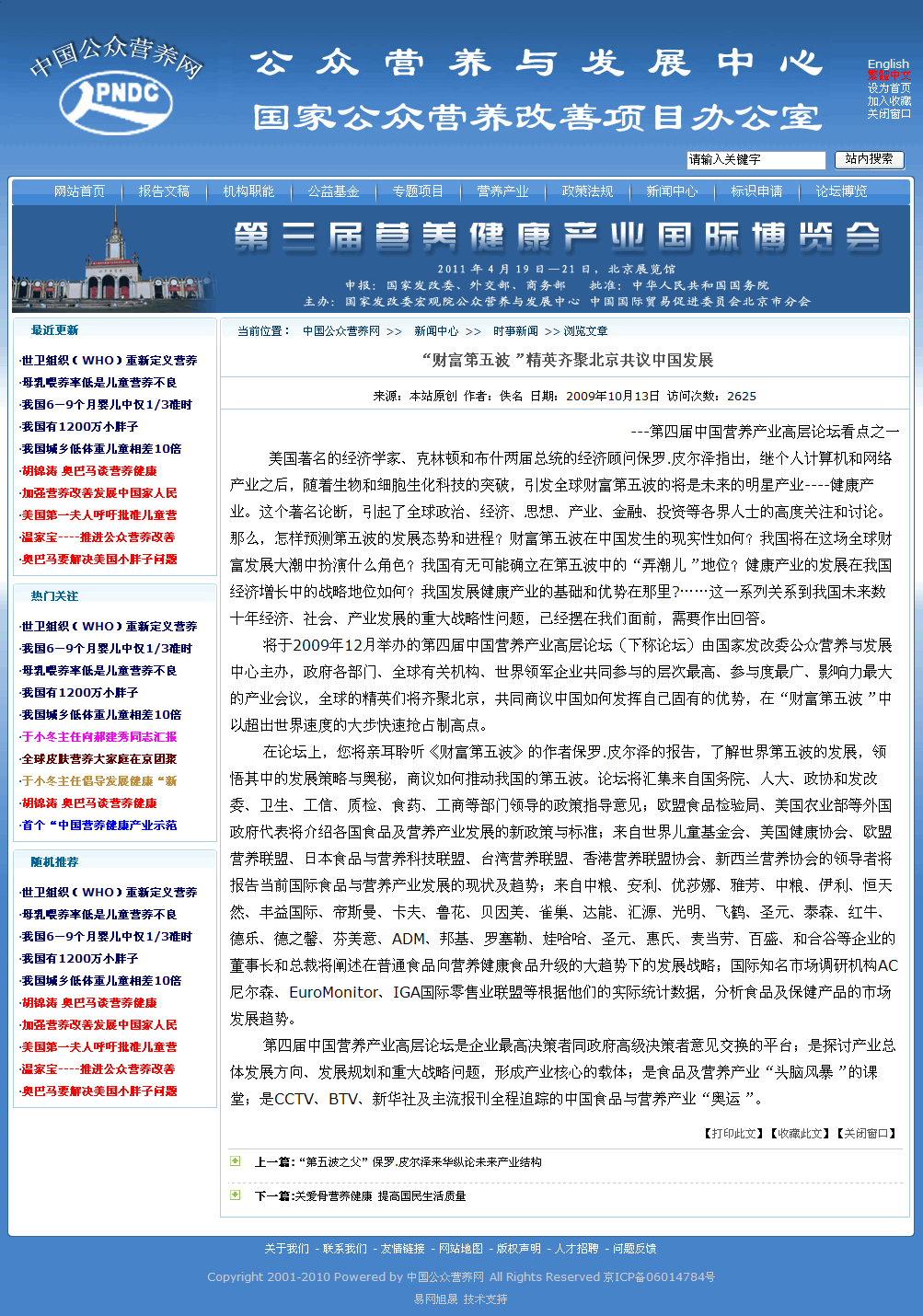Click 收藏此文 below the article
This screenshot has width=923, height=1316.
click(x=800, y=1134)
